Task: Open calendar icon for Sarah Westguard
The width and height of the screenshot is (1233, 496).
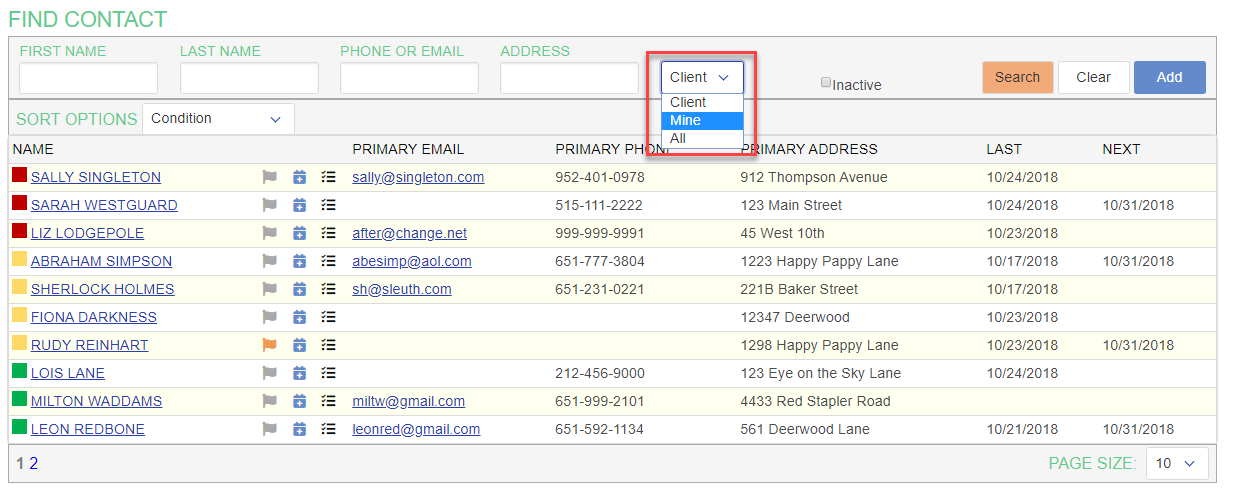Action: pyautogui.click(x=299, y=205)
